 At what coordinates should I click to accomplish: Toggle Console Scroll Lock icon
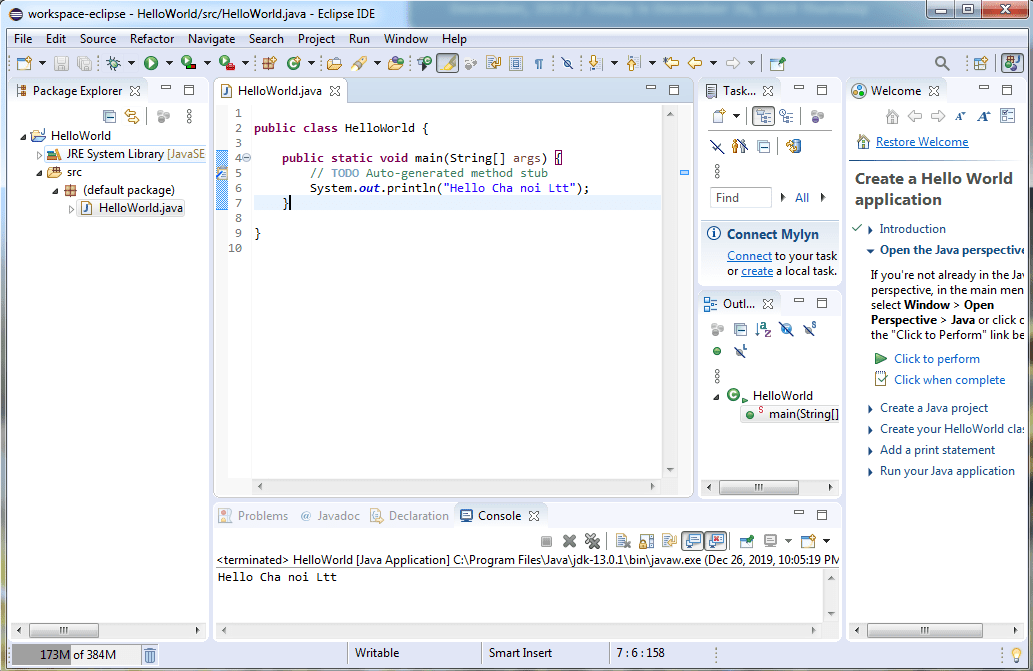click(646, 541)
